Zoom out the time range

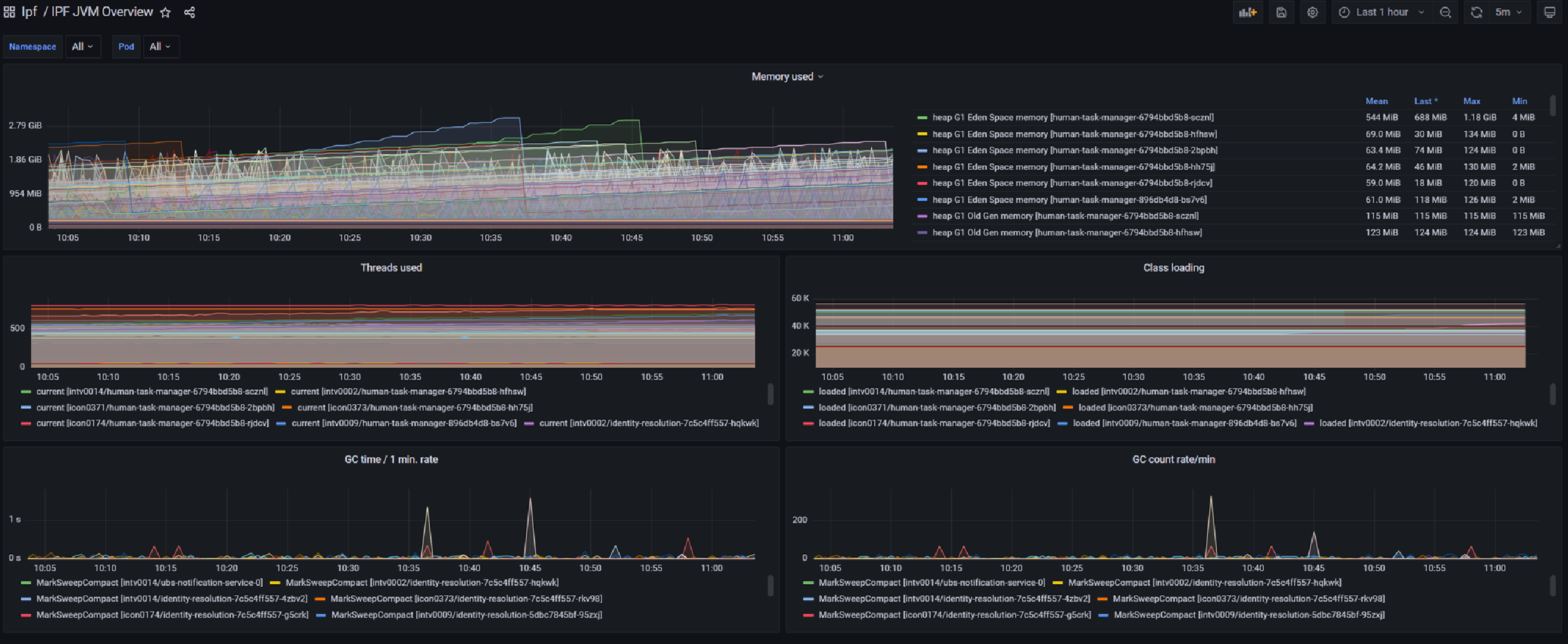tap(1446, 13)
